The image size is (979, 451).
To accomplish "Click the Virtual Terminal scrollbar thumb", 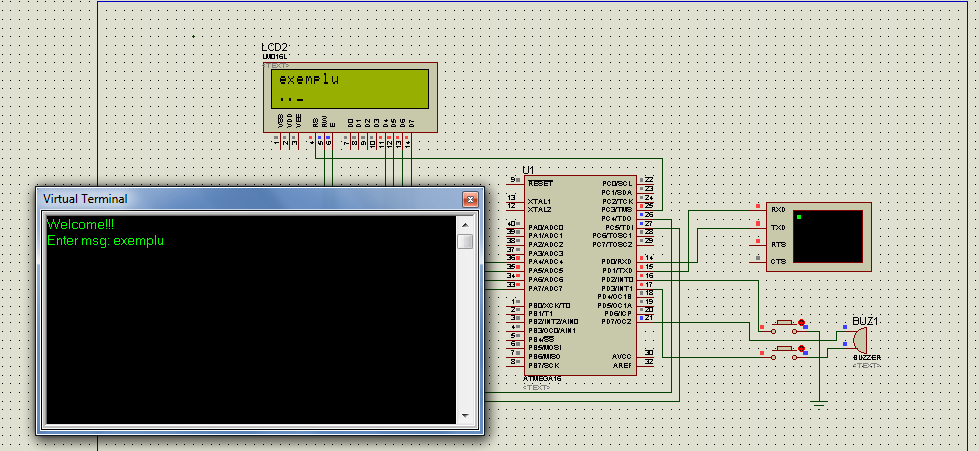I will point(465,241).
